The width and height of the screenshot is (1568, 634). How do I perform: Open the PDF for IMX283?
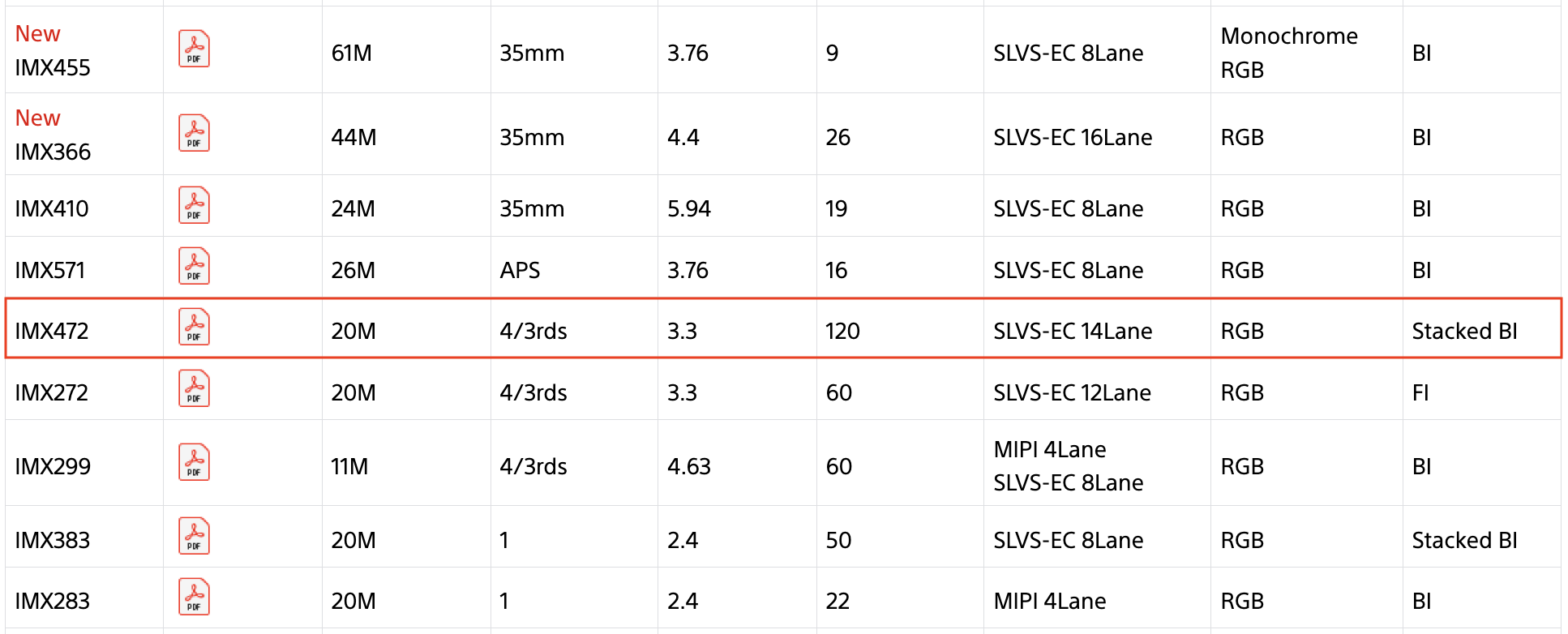(194, 598)
